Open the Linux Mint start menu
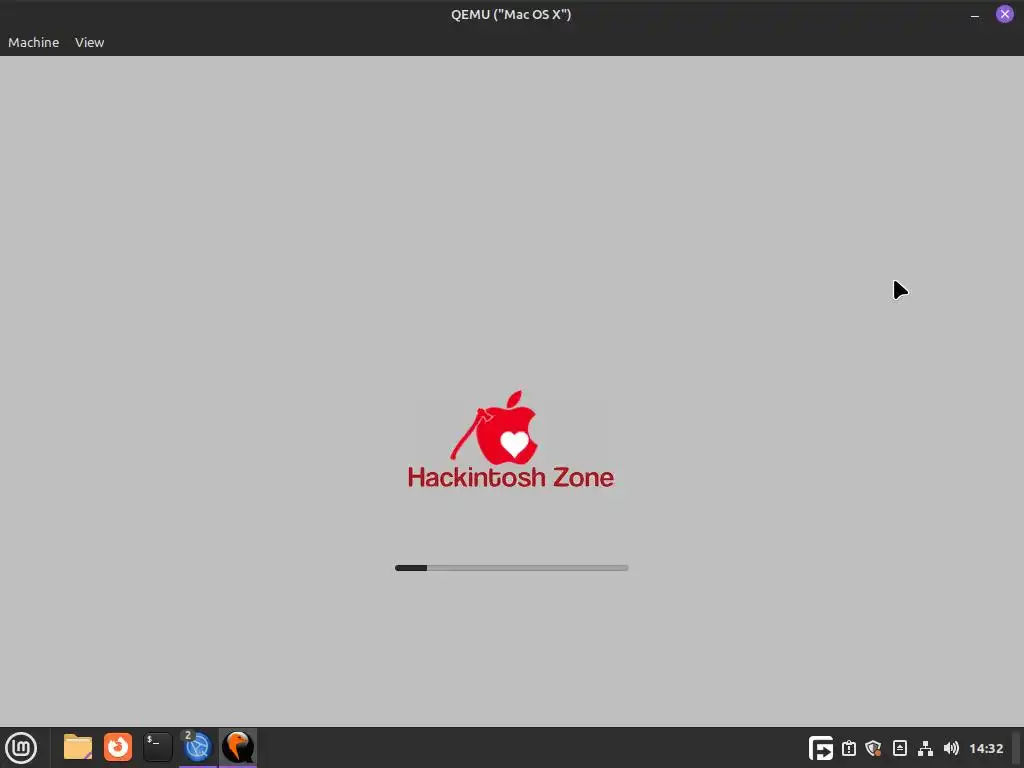1024x768 pixels. (x=21, y=748)
